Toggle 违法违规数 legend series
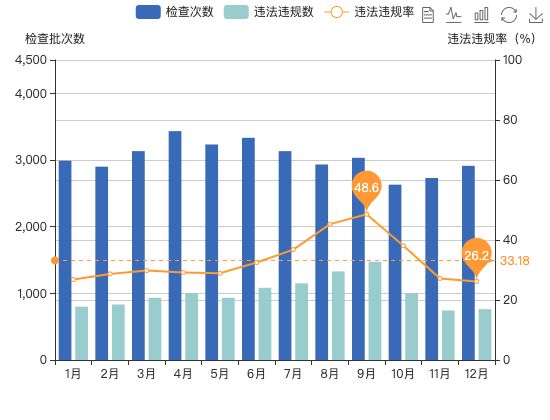Image resolution: width=550 pixels, height=420 pixels. pyautogui.click(x=269, y=12)
